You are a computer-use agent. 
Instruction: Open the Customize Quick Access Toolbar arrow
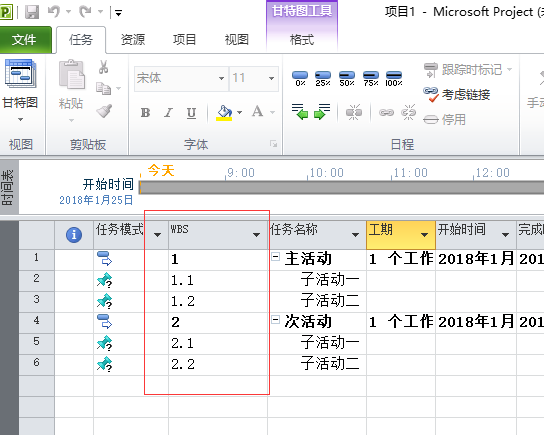pyautogui.click(x=118, y=13)
